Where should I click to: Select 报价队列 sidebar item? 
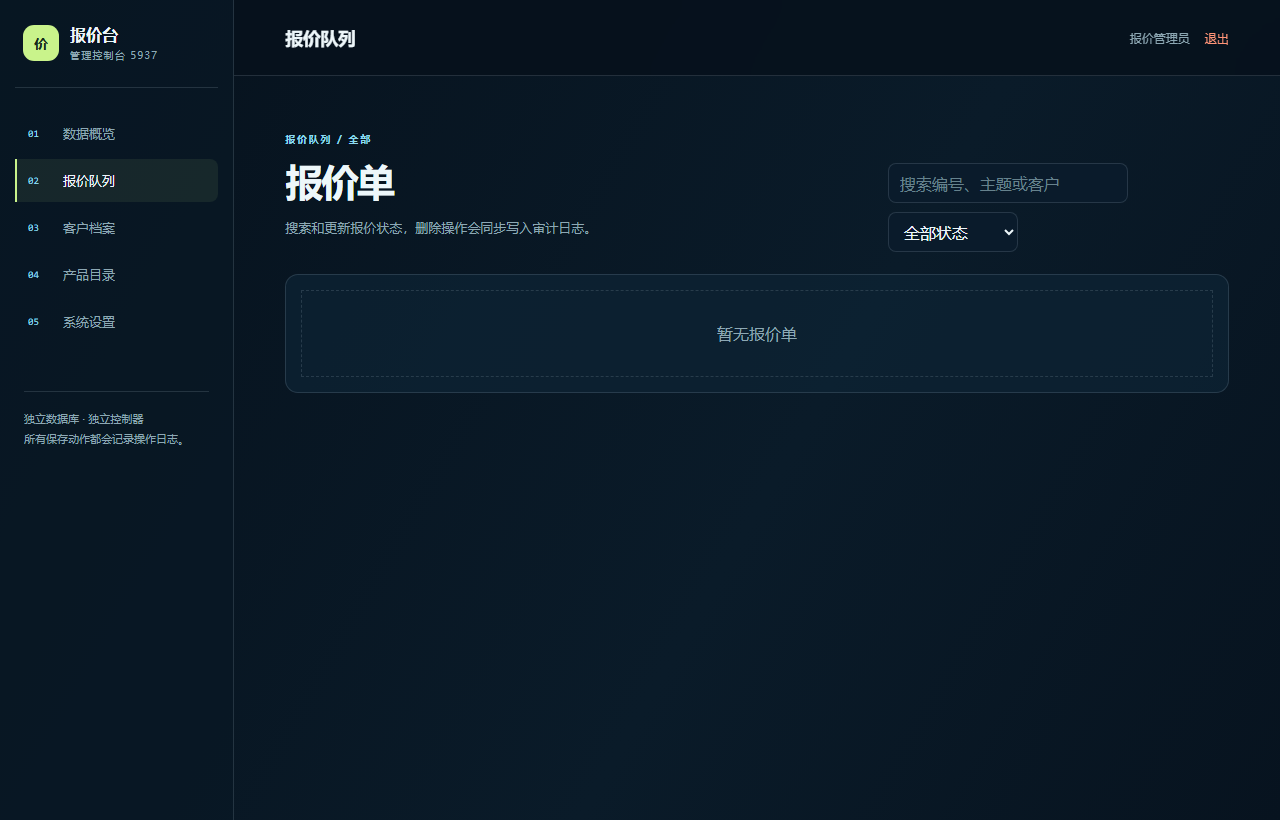pyautogui.click(x=116, y=181)
